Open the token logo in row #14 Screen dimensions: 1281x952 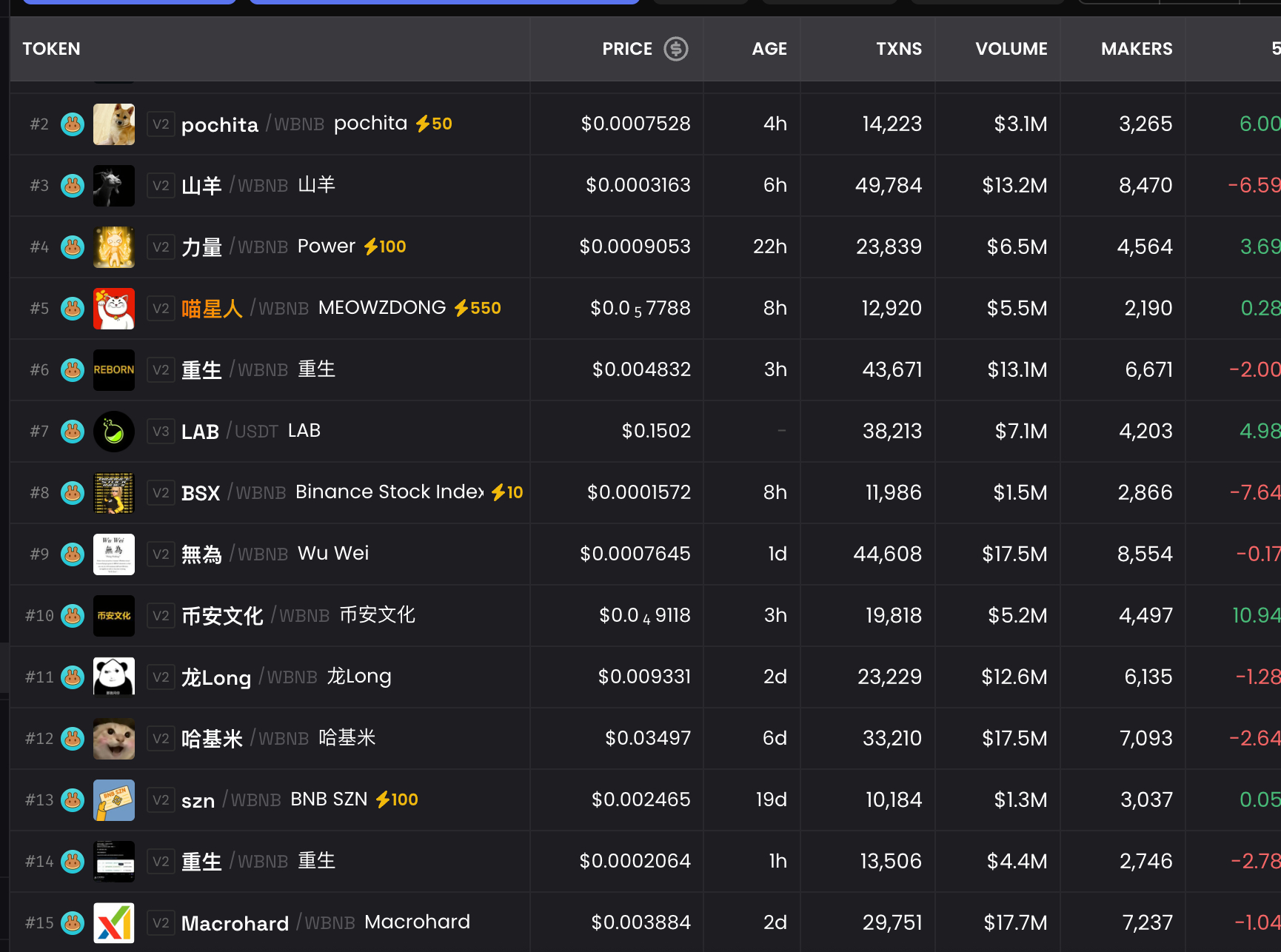coord(114,861)
